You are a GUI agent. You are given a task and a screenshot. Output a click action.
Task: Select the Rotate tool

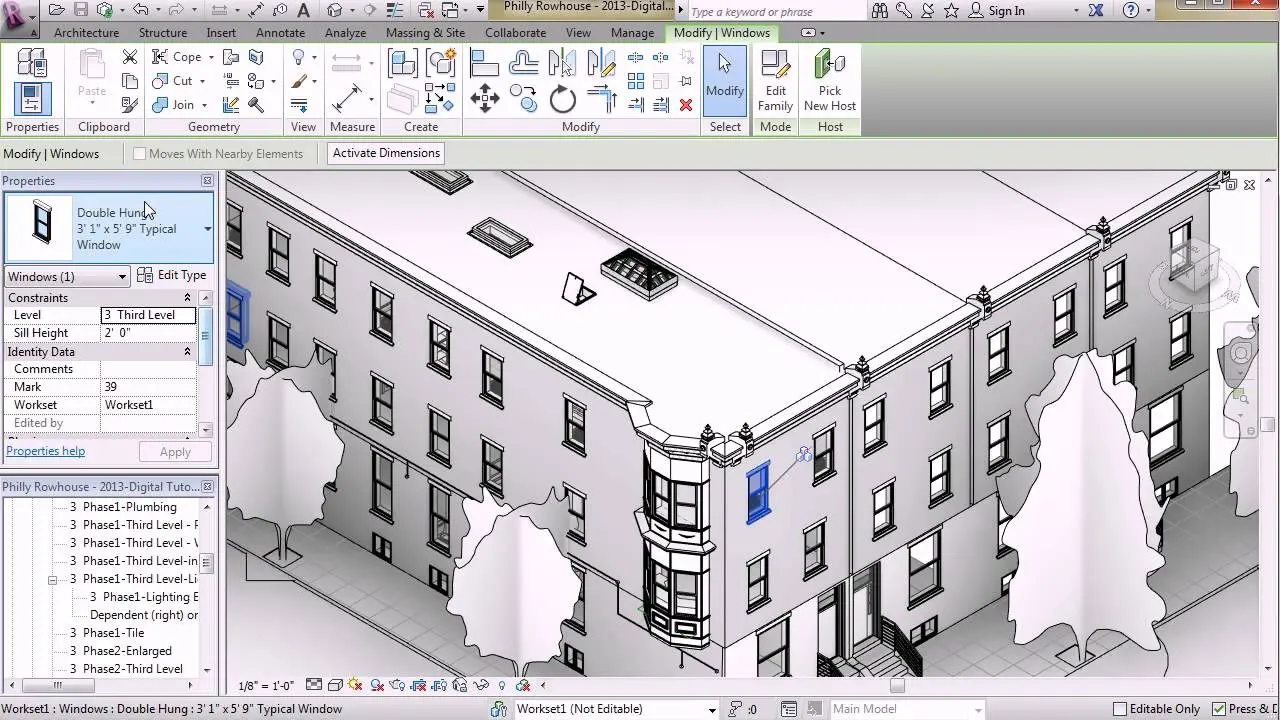coord(563,98)
